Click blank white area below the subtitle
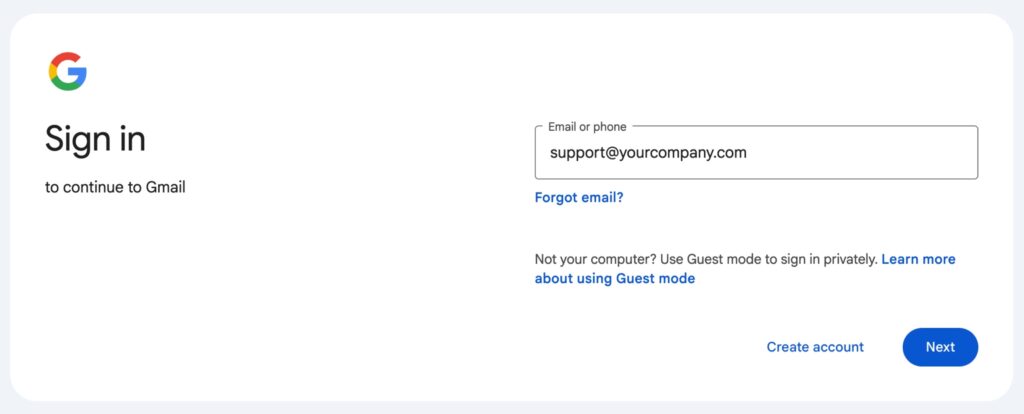Image resolution: width=1024 pixels, height=414 pixels. [x=200, y=300]
